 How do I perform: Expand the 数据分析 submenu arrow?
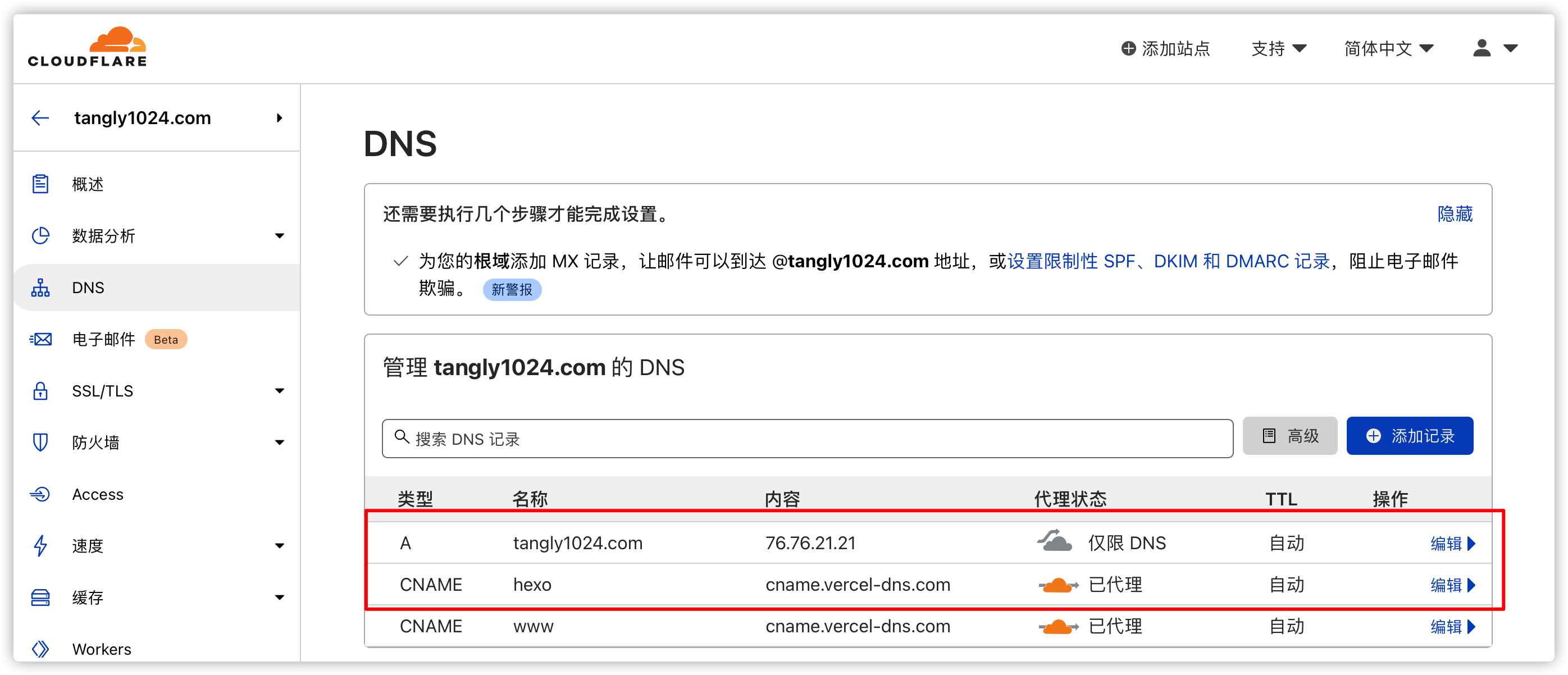tap(279, 236)
